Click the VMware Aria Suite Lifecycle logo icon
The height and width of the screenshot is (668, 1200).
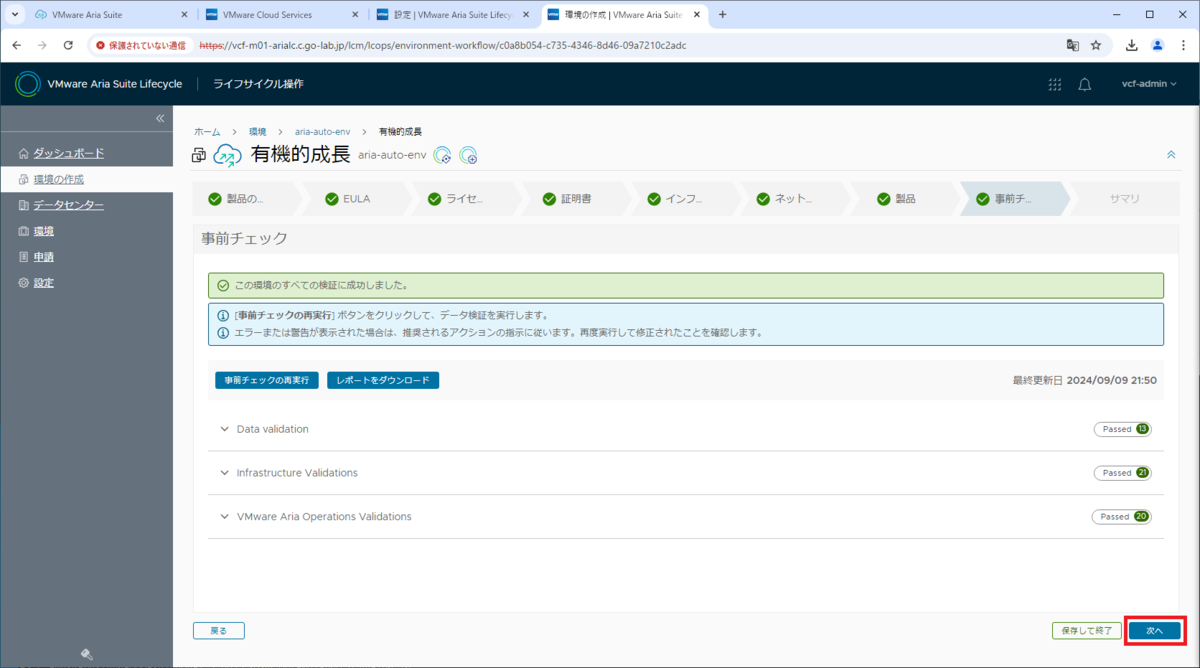tap(27, 84)
